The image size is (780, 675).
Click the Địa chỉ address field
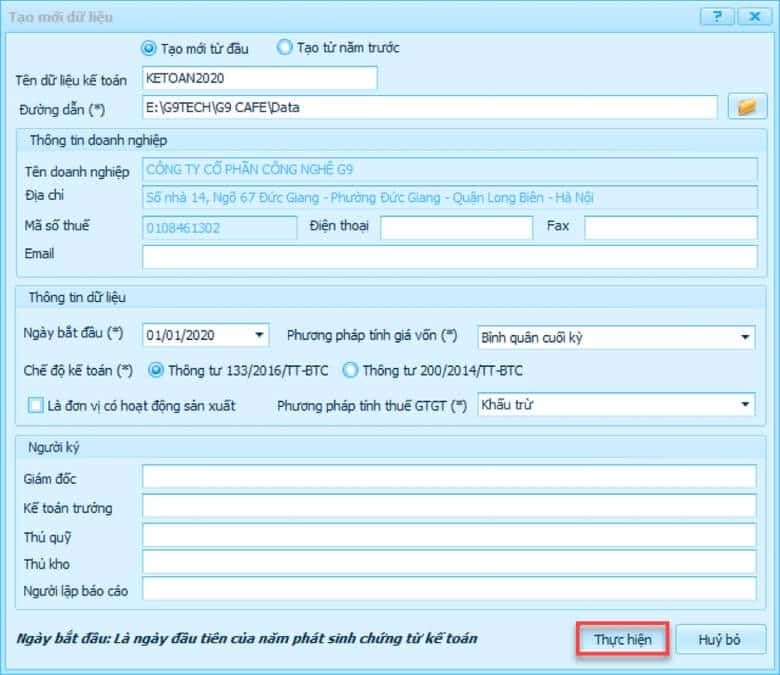(450, 198)
